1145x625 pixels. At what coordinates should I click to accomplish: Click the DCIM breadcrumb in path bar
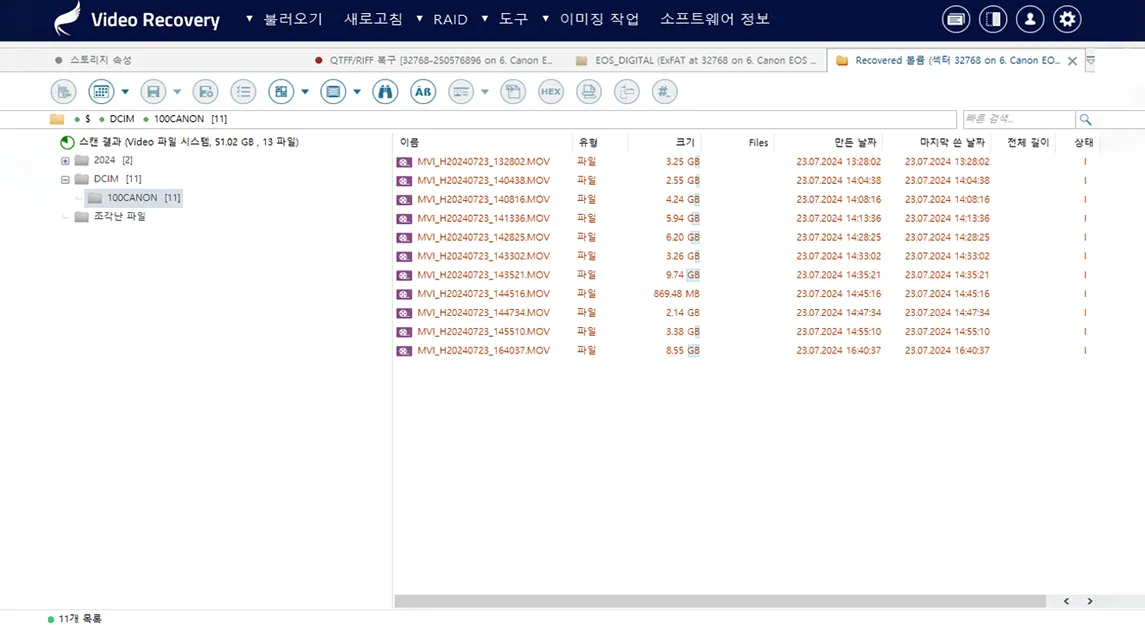pyautogui.click(x=122, y=119)
